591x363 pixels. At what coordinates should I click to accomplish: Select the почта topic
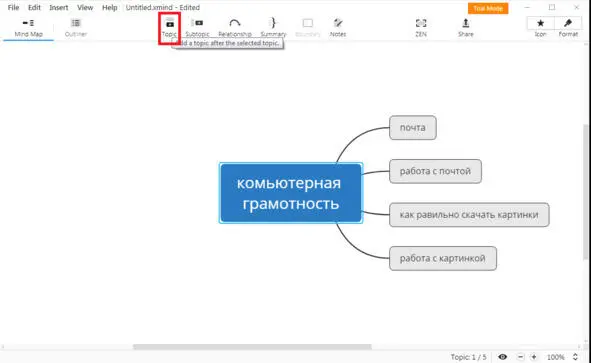413,128
